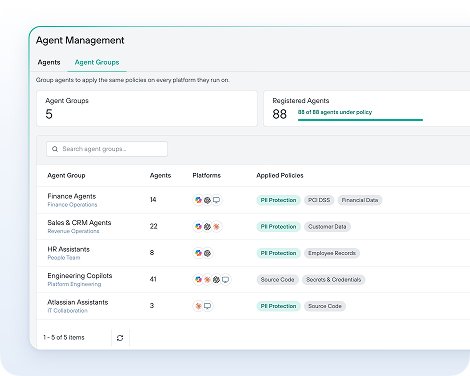Image resolution: width=470 pixels, height=376 pixels.
Task: Click the Copilot icon in Finance Agents row
Action: coord(198,200)
